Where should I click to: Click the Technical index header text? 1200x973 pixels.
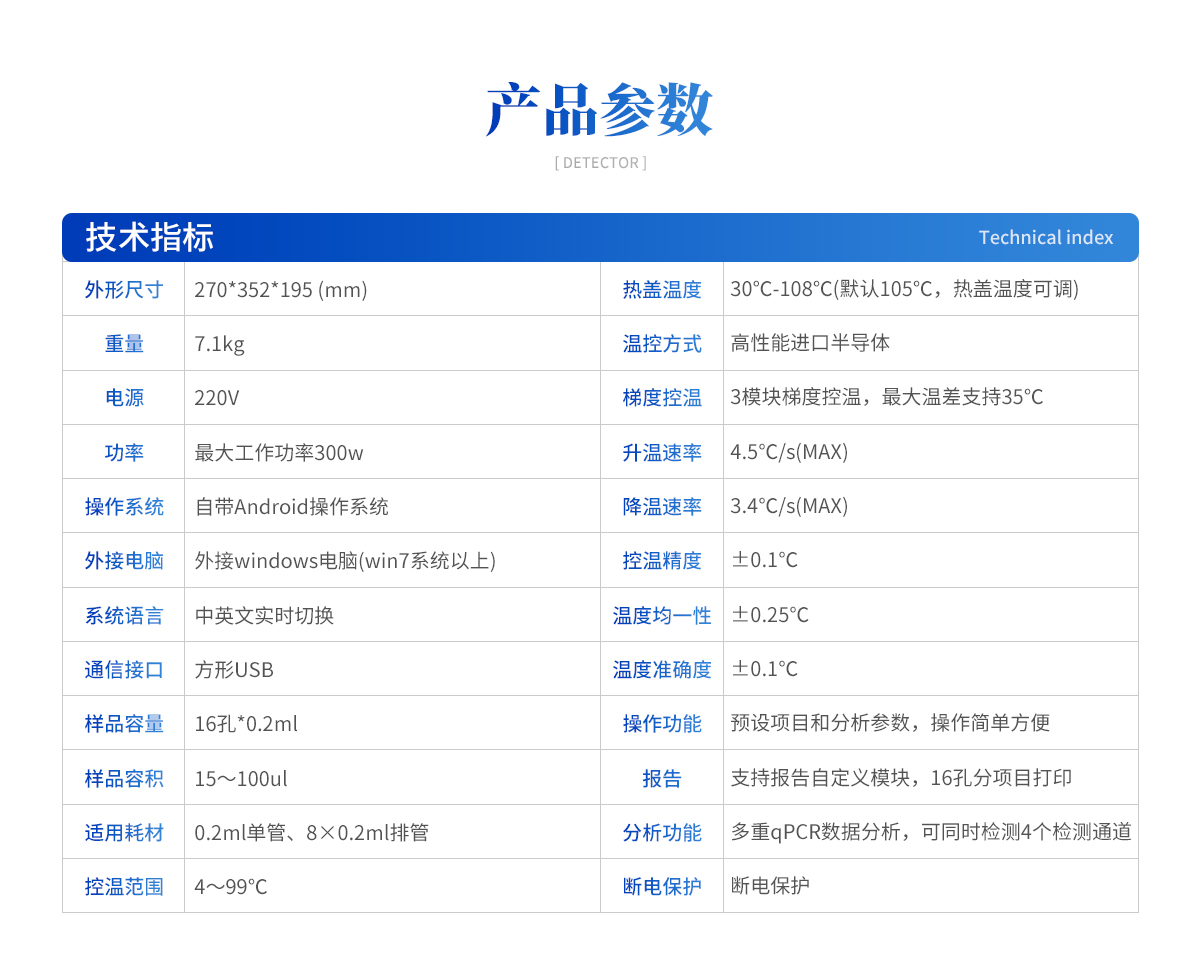[x=1045, y=238]
